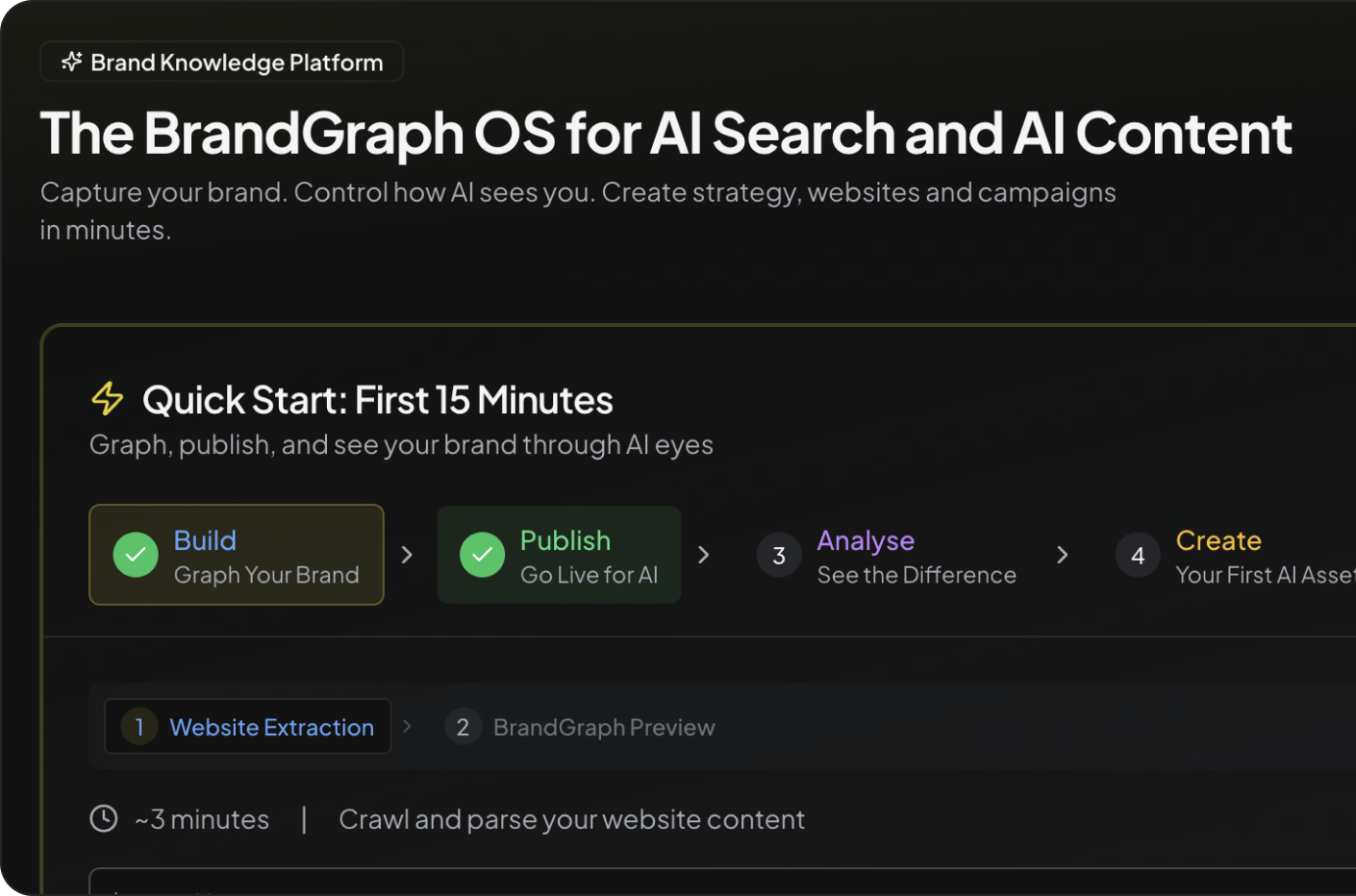Click the number 1 badge on Website Extraction
Image resolution: width=1356 pixels, height=896 pixels.
(x=139, y=727)
